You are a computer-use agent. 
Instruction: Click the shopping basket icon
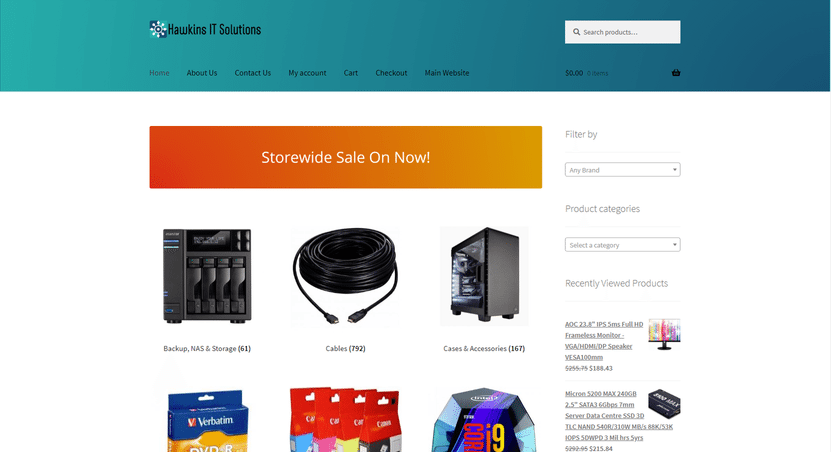pyautogui.click(x=676, y=73)
